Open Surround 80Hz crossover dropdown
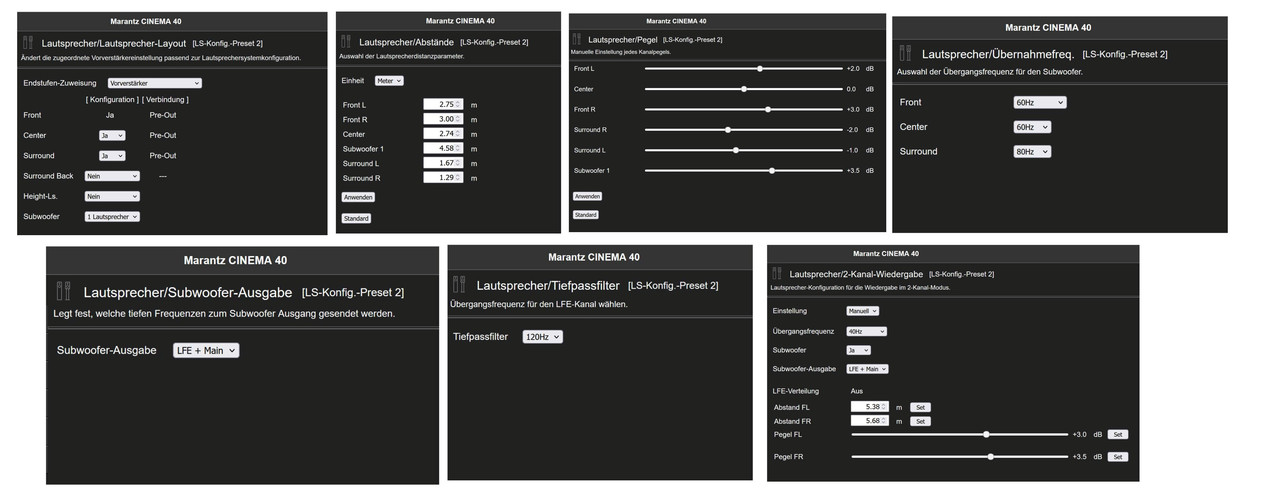Screen dimensions: 1280x503 (1032, 151)
